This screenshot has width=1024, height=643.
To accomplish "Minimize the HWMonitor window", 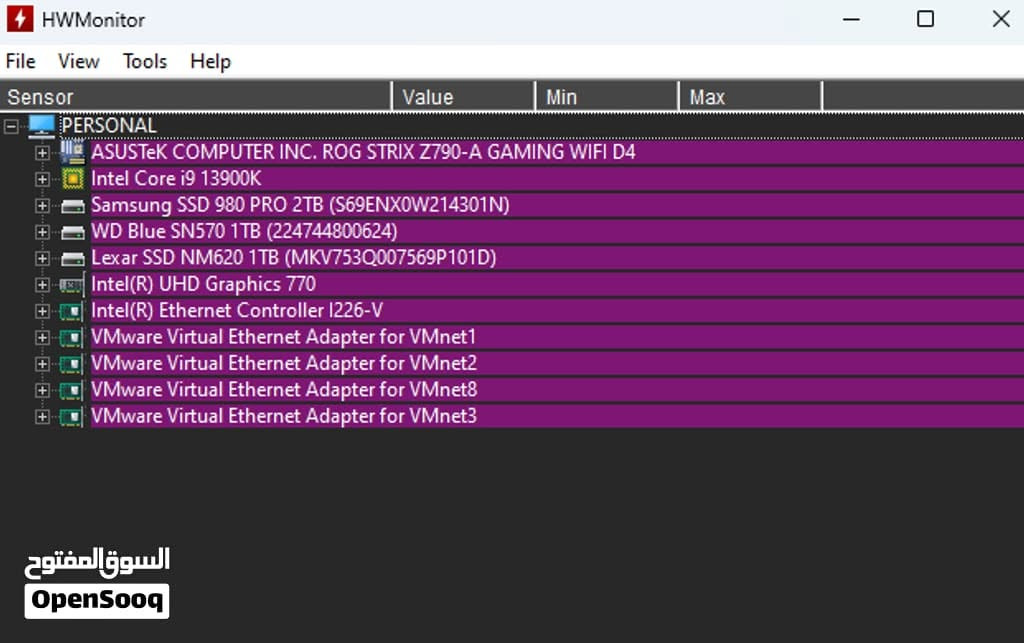I will [x=851, y=19].
